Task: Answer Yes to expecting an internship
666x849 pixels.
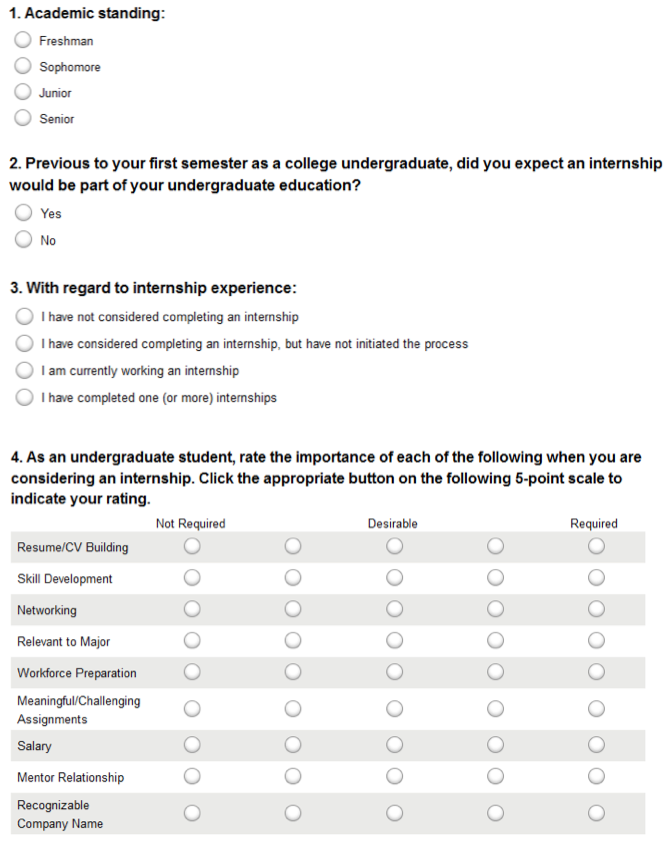Action: pos(23,212)
